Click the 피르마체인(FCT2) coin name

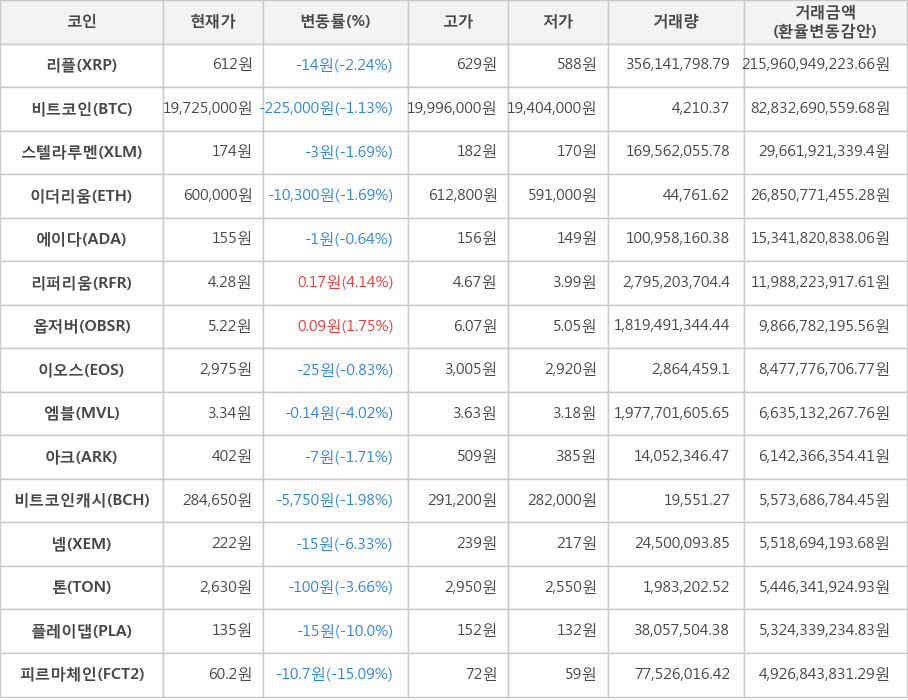click(x=82, y=674)
